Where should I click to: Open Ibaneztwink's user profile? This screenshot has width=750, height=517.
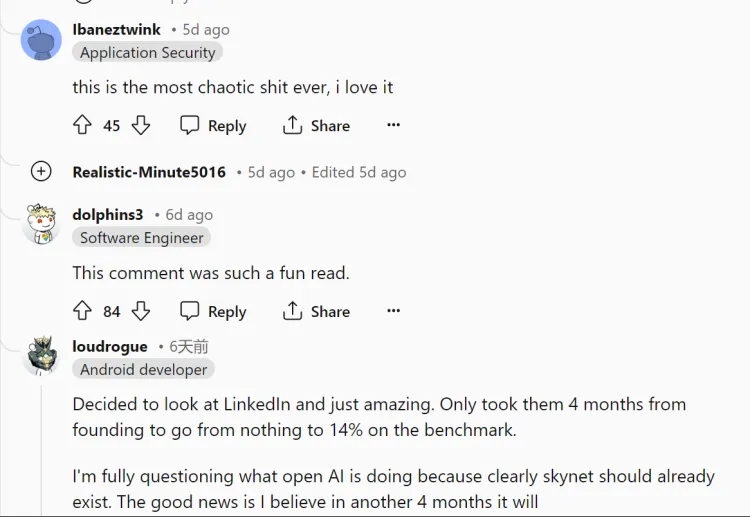tap(116, 29)
